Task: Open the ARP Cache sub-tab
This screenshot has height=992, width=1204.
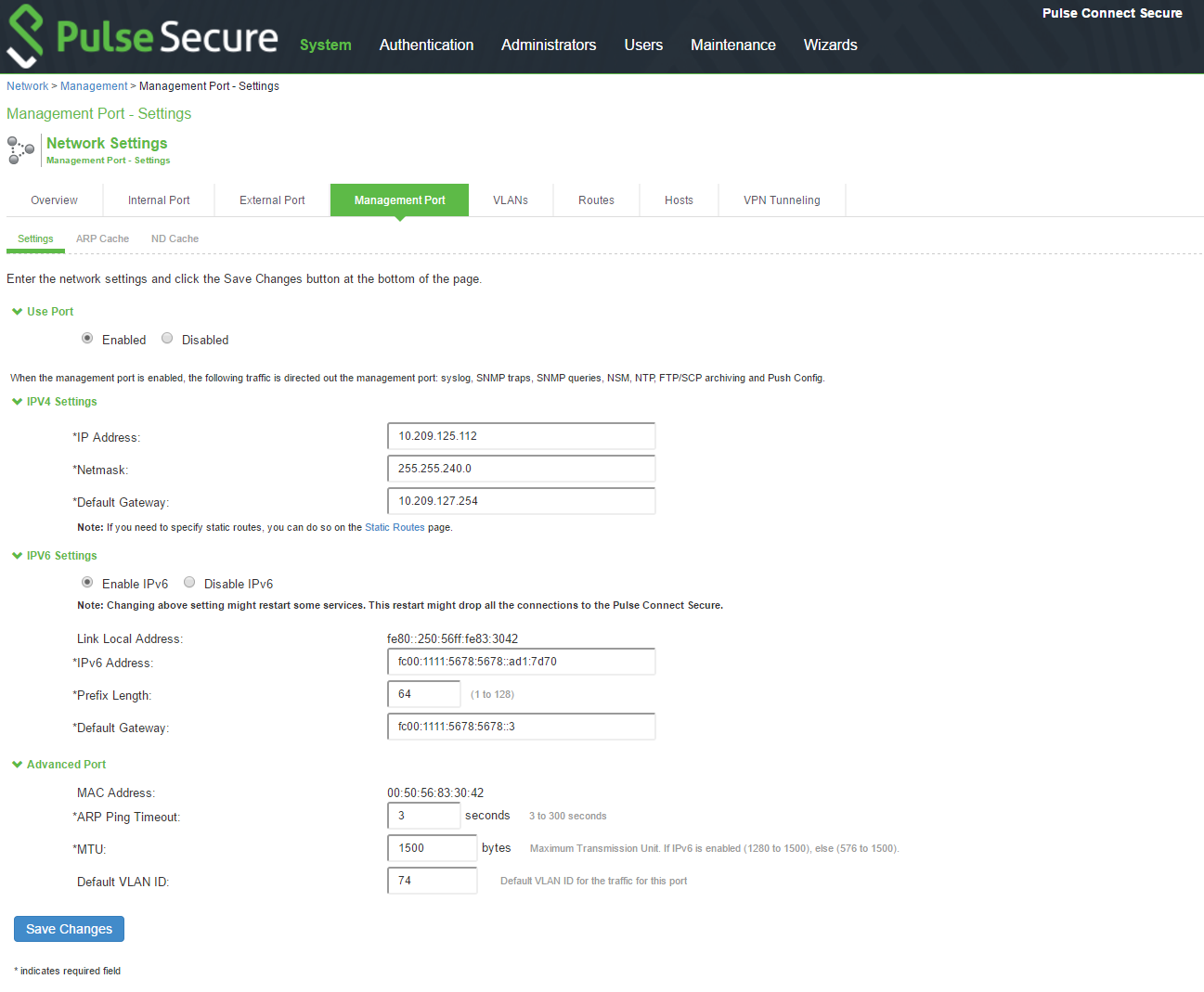Action: pyautogui.click(x=102, y=239)
